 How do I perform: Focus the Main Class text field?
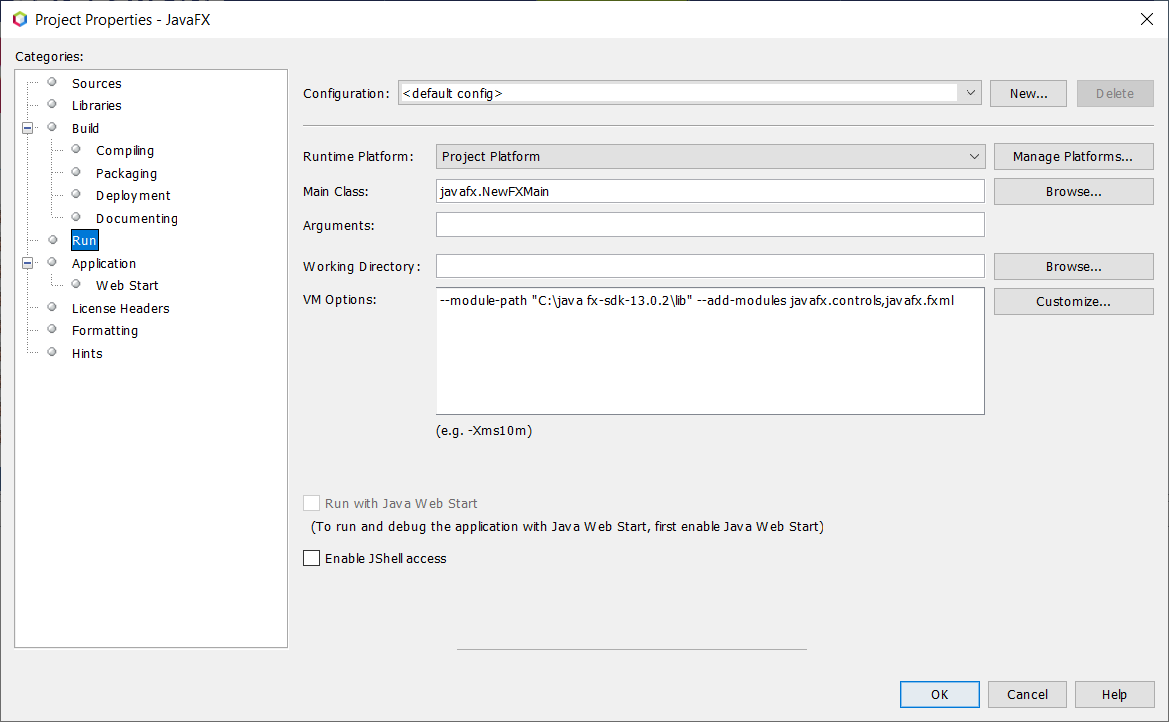(x=710, y=191)
